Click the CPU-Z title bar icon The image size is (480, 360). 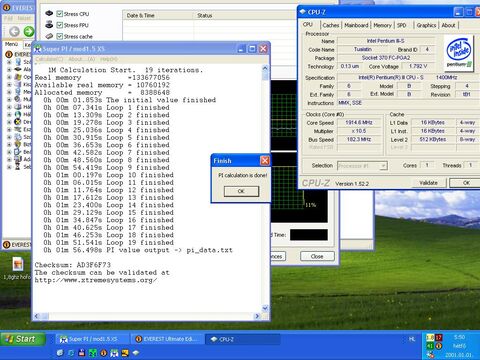303,12
